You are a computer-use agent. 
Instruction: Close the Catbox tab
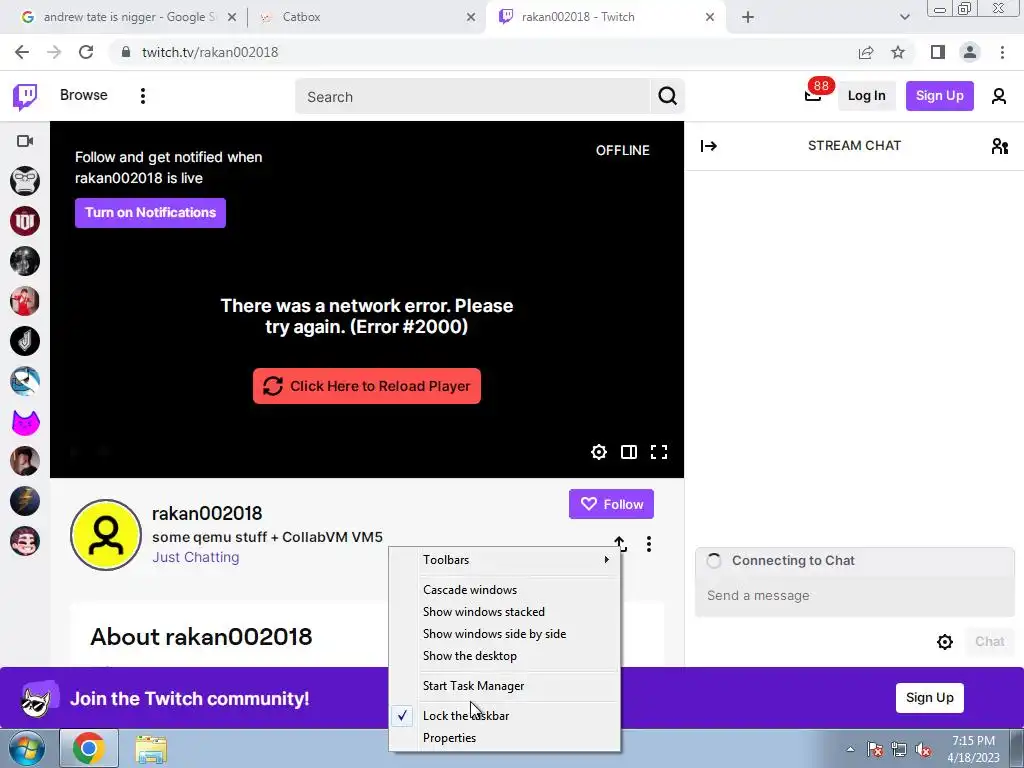471,17
